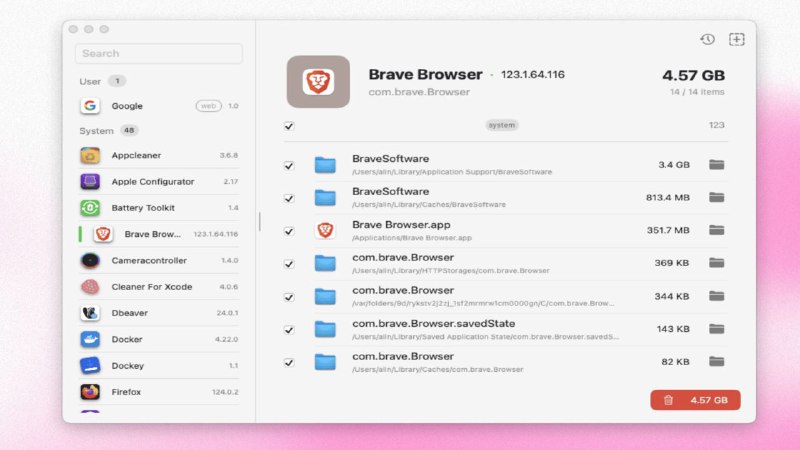Click the version 123.1.64.116 next to title
Screen dimensions: 800x450
pyautogui.click(x=533, y=74)
